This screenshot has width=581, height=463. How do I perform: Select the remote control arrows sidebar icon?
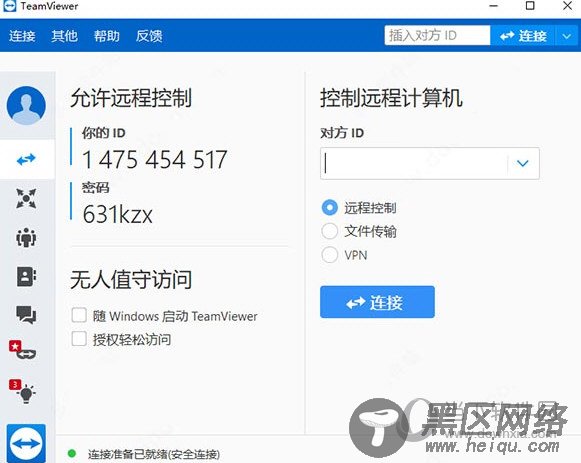[26, 159]
